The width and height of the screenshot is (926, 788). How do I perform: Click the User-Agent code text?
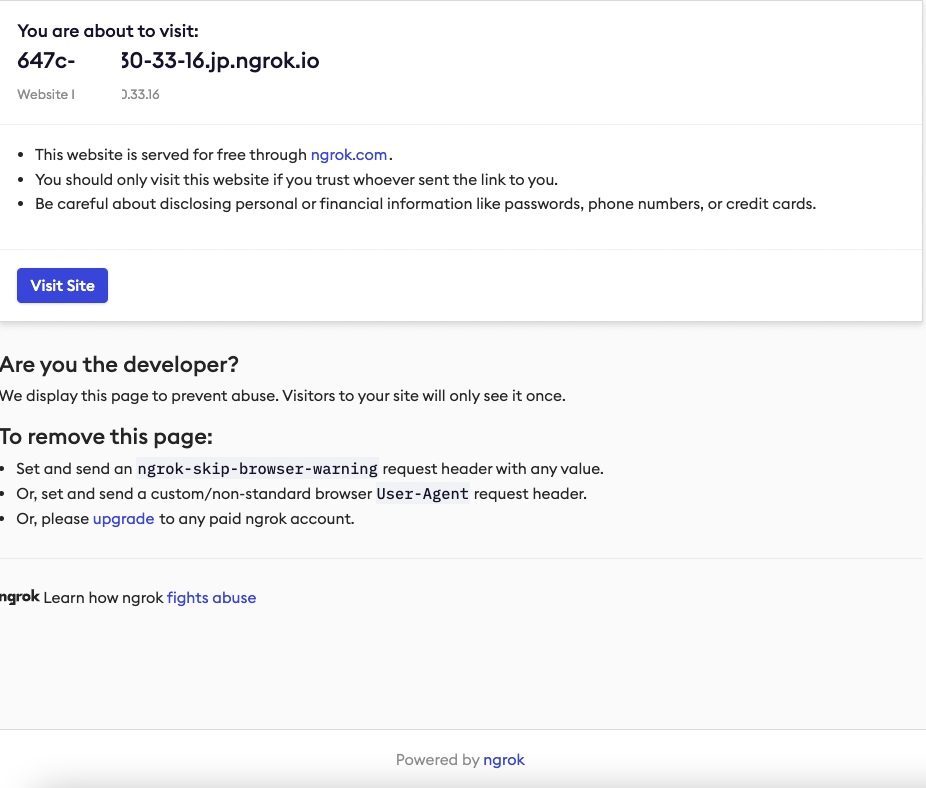(x=423, y=494)
